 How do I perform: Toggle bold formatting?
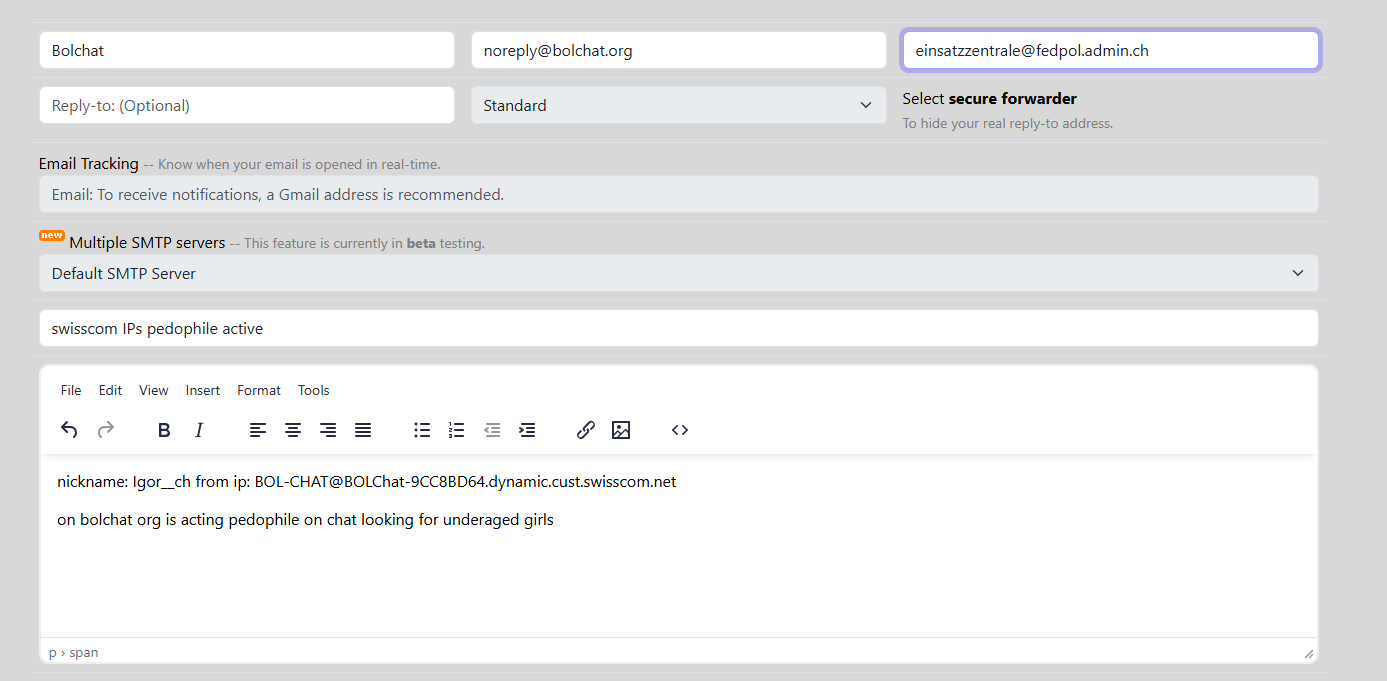tap(164, 430)
